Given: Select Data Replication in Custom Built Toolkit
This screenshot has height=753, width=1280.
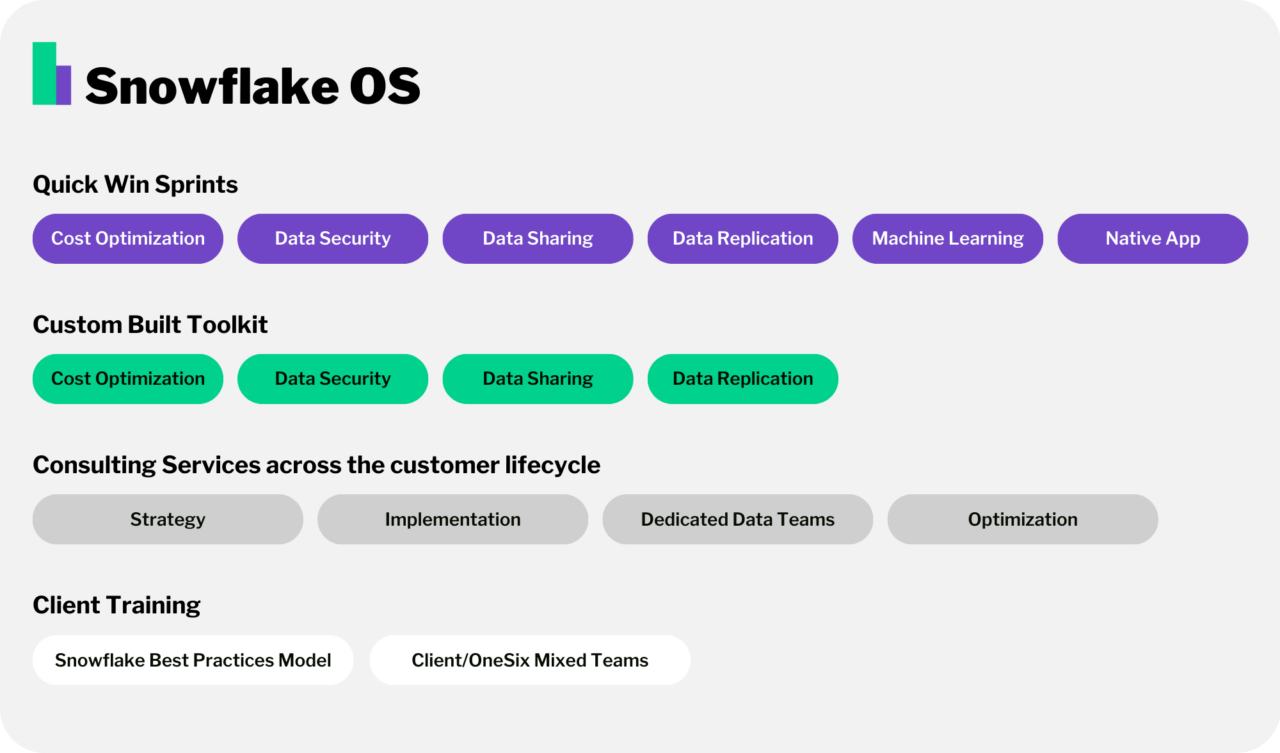Looking at the screenshot, I should [742, 378].
